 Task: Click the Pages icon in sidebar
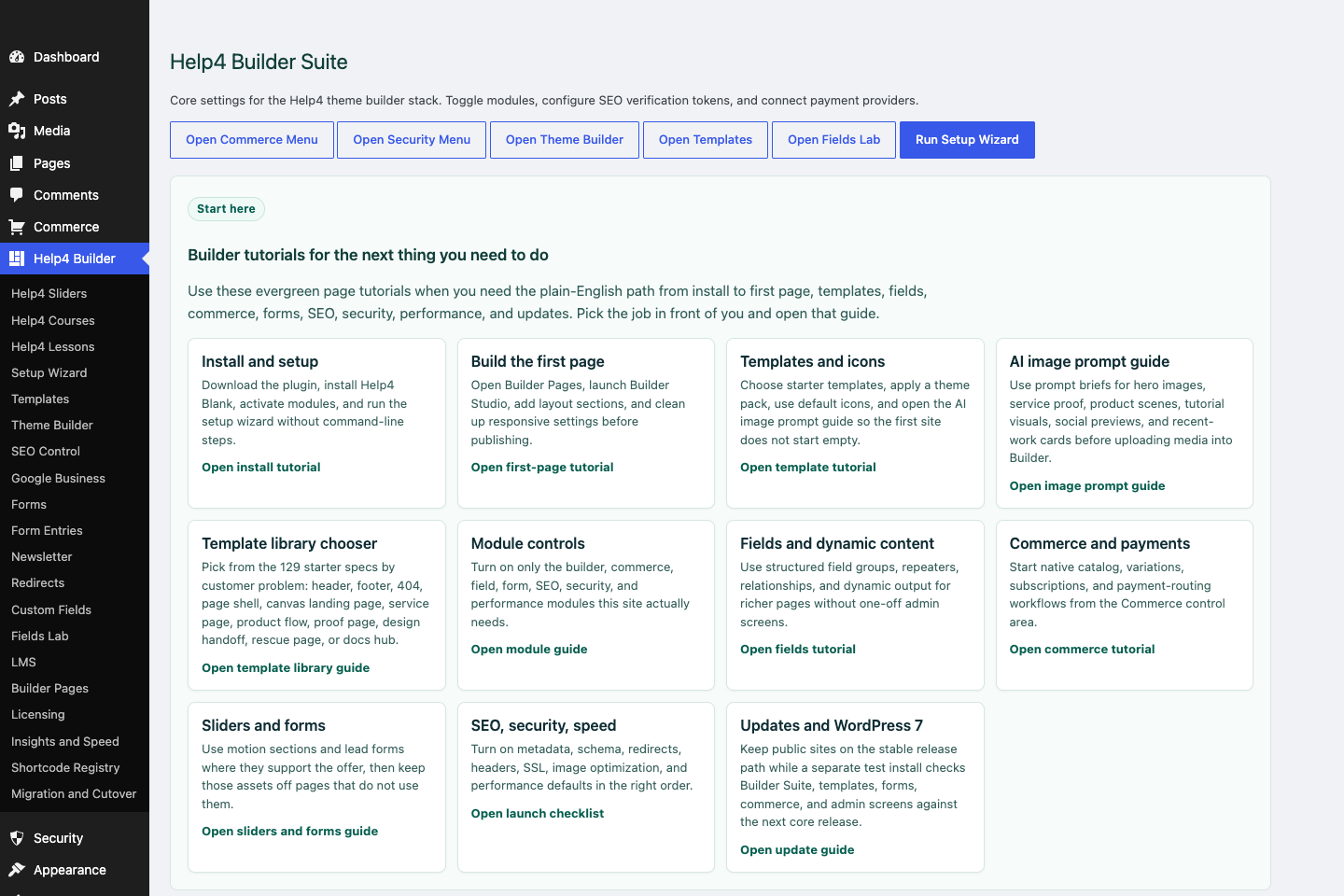tap(17, 163)
